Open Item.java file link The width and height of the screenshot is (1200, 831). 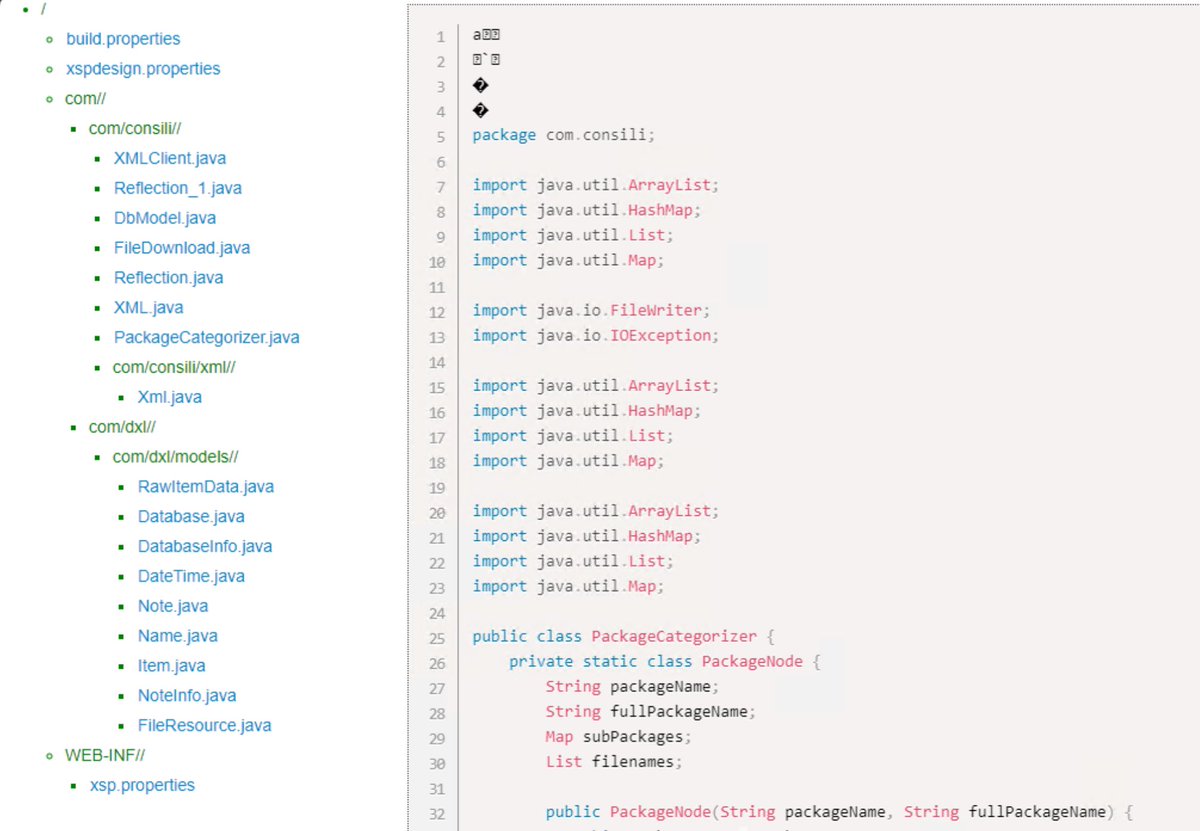(170, 666)
